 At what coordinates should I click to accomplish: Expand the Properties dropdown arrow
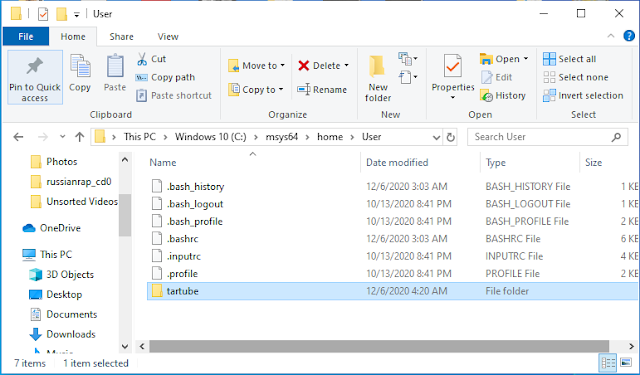[x=453, y=98]
